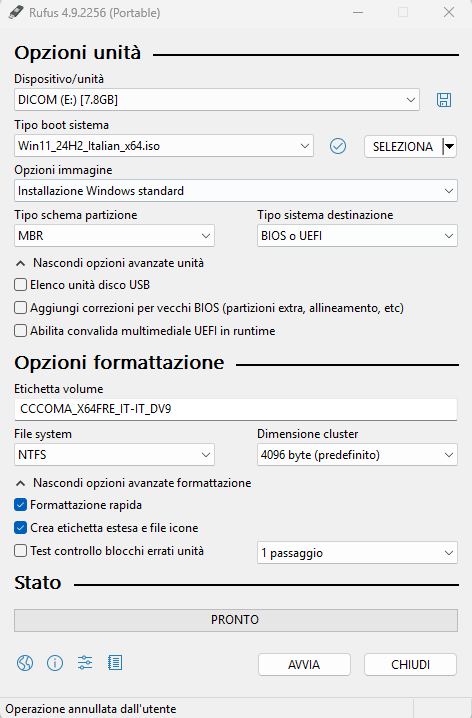472x718 pixels.
Task: Open the Dispositivo/unità dropdown
Action: pos(217,99)
